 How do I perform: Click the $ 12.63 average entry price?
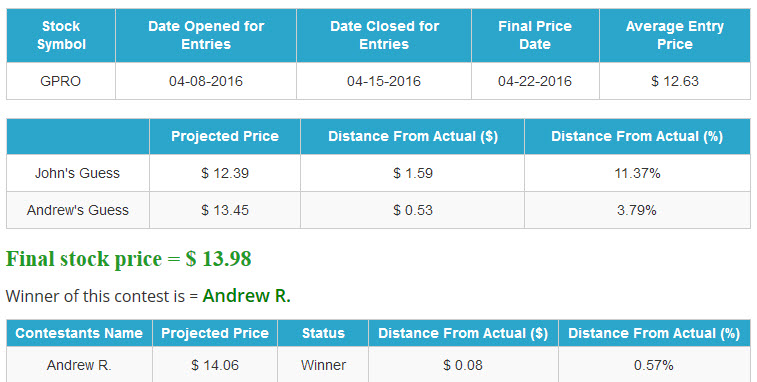(675, 81)
